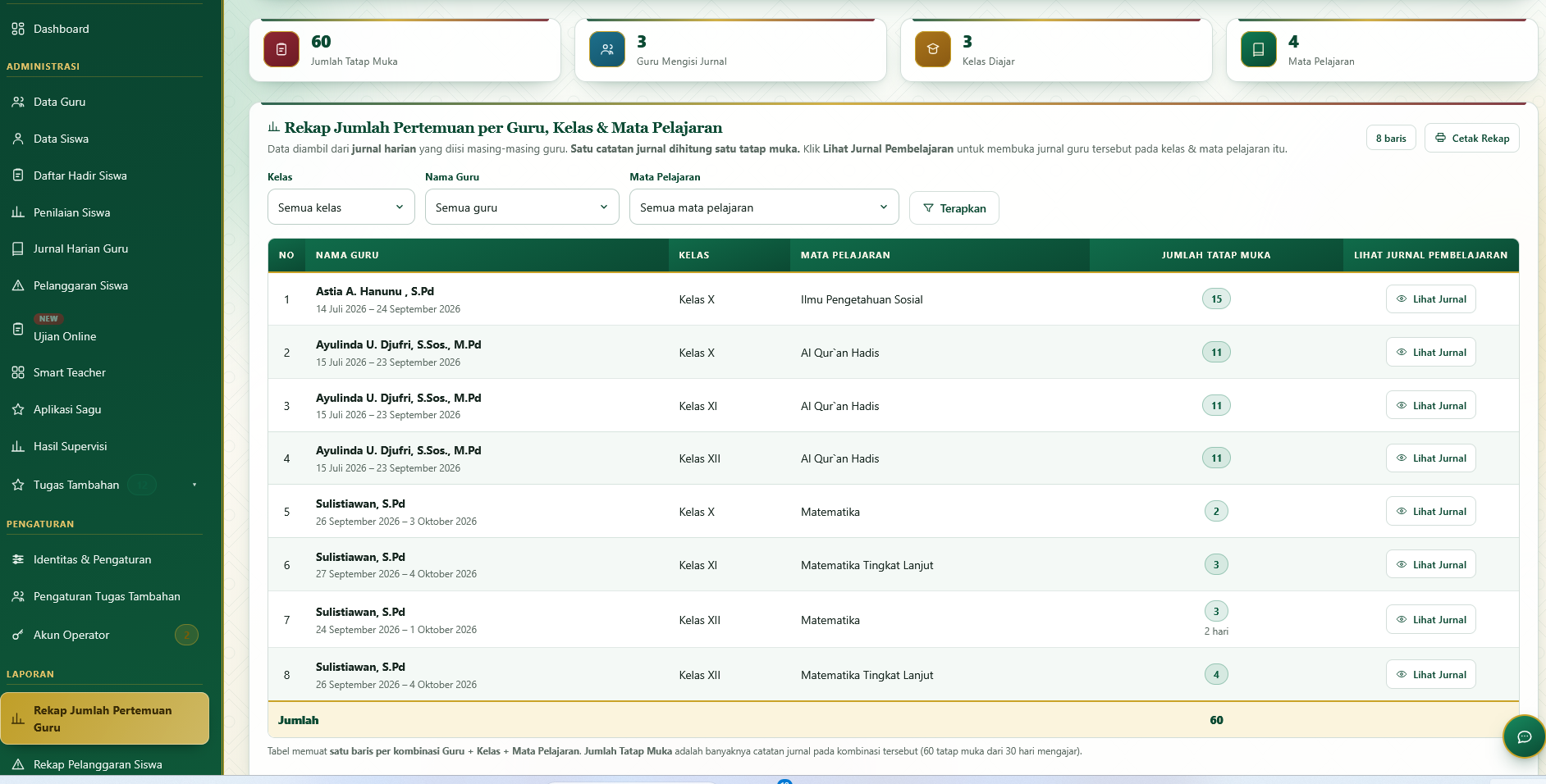
Task: Click the Daftar Hadir Siswa clipboard icon
Action: pyautogui.click(x=18, y=175)
